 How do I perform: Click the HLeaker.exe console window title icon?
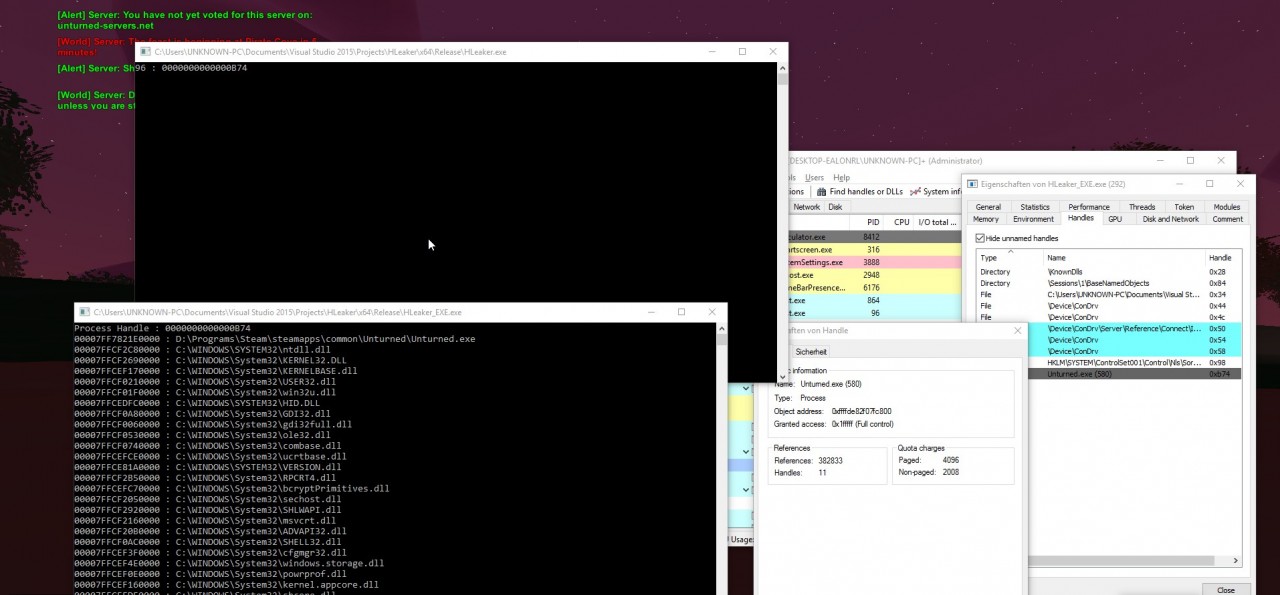coord(145,52)
